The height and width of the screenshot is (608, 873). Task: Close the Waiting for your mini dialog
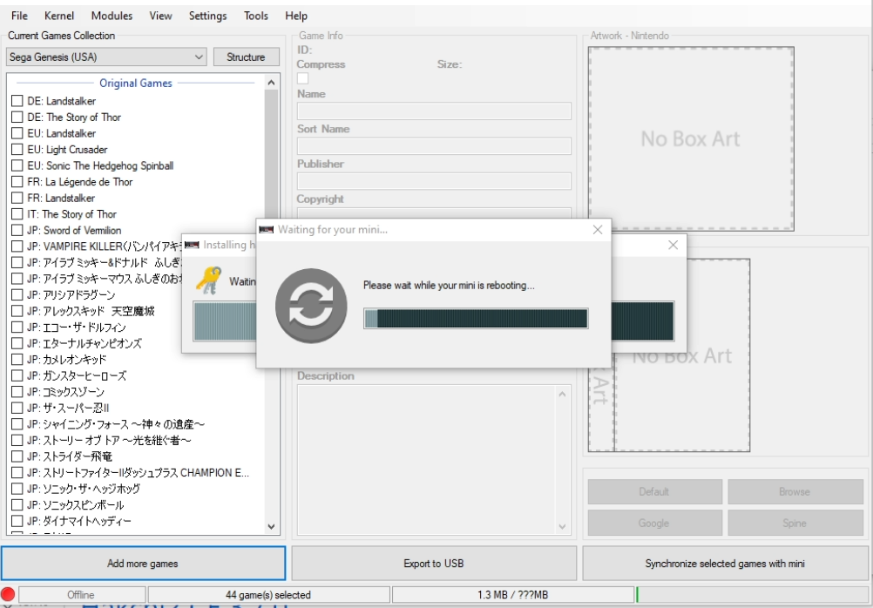click(x=597, y=229)
